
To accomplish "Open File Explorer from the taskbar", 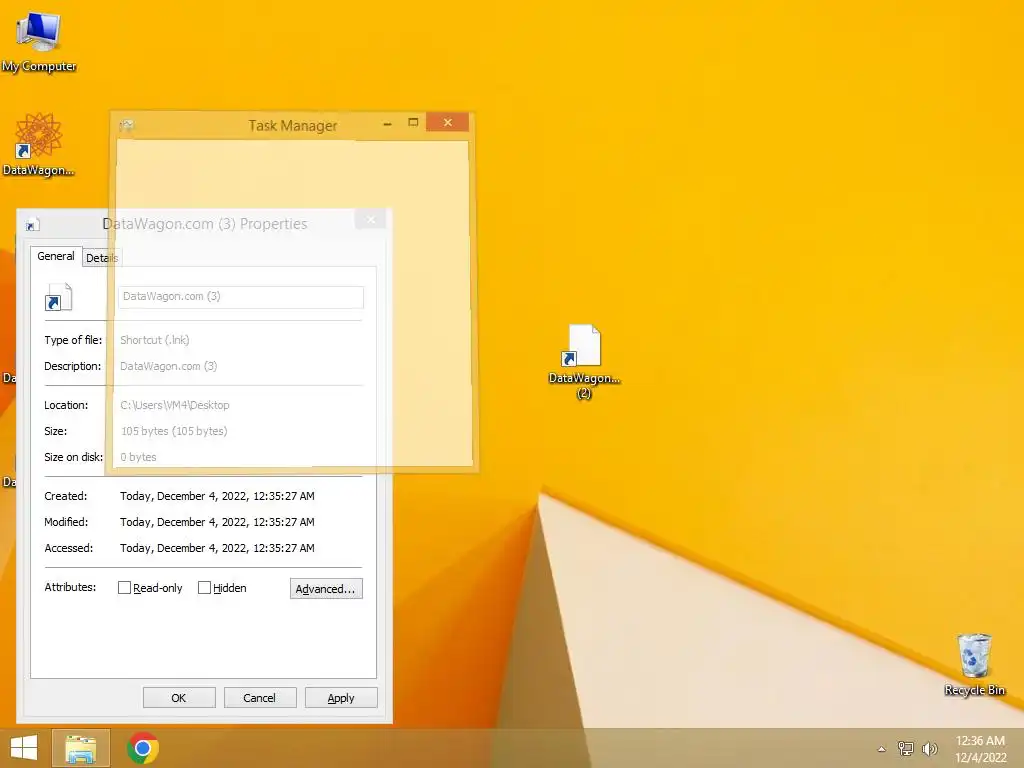I will [x=81, y=748].
